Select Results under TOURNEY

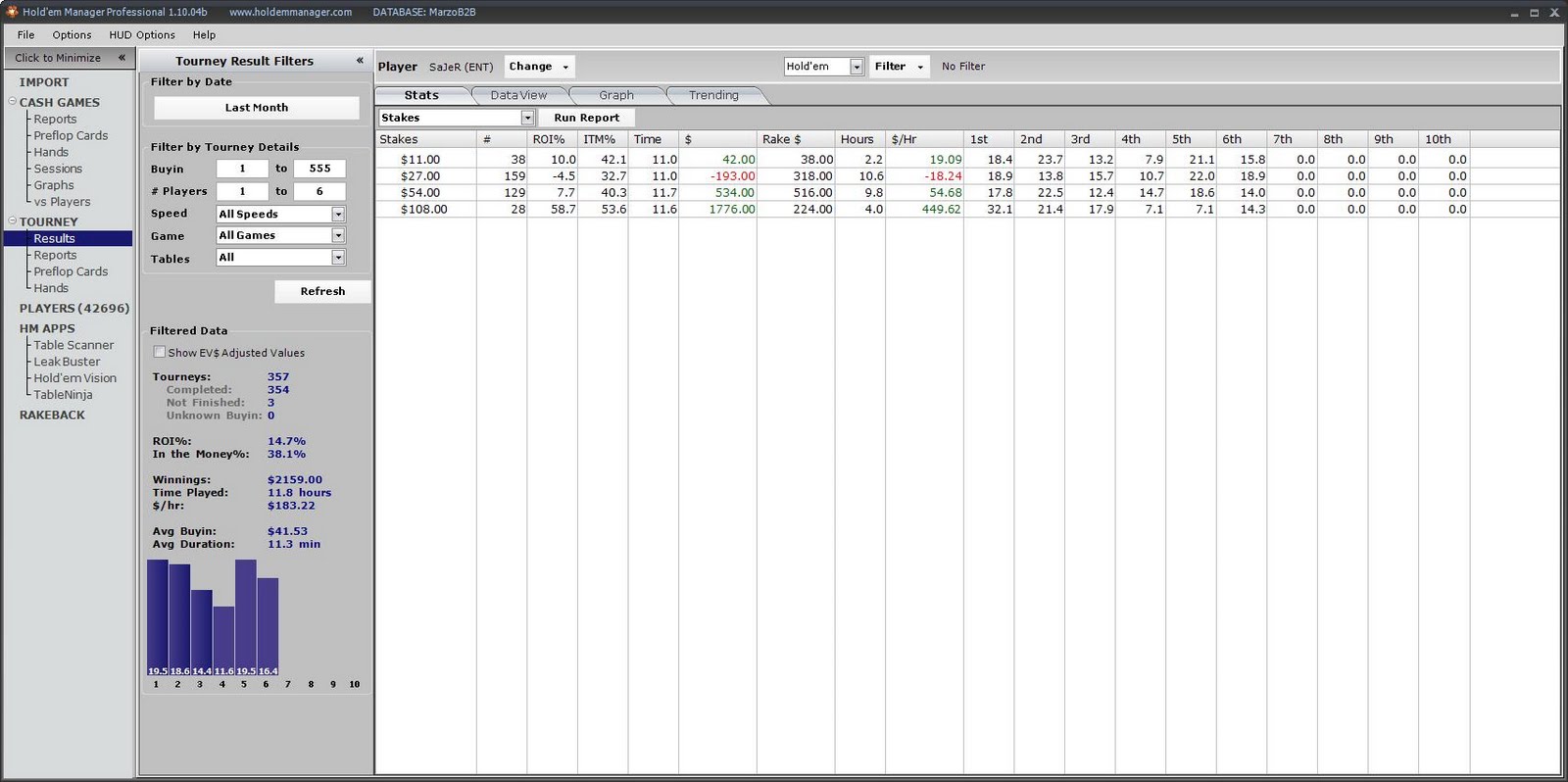click(x=68, y=238)
